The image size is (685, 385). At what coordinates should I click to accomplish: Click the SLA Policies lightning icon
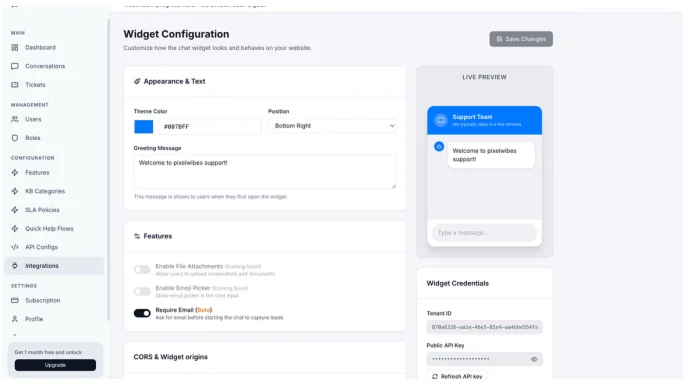[15, 210]
